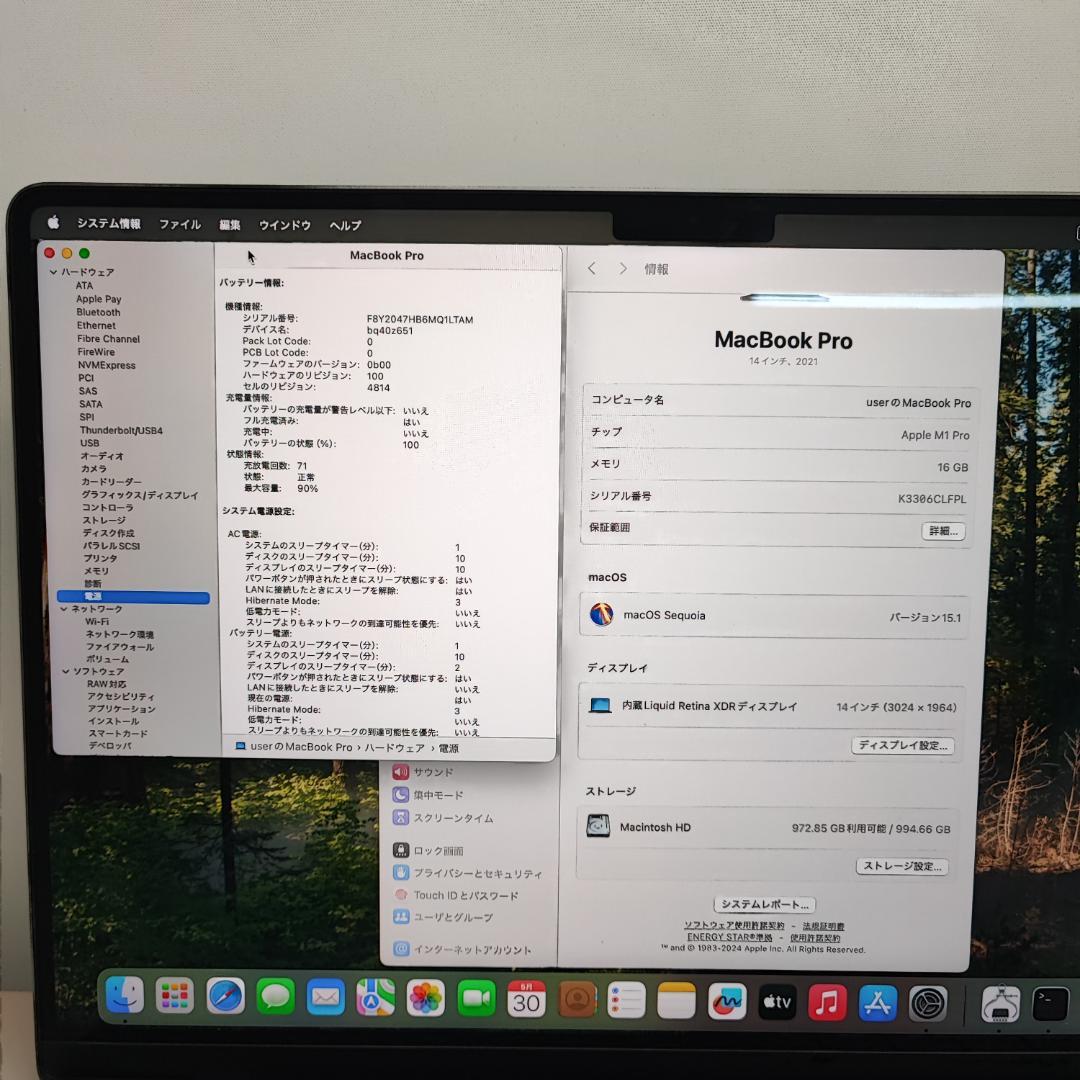
Task: Expand the ネットワーク tree section
Action: [x=66, y=608]
